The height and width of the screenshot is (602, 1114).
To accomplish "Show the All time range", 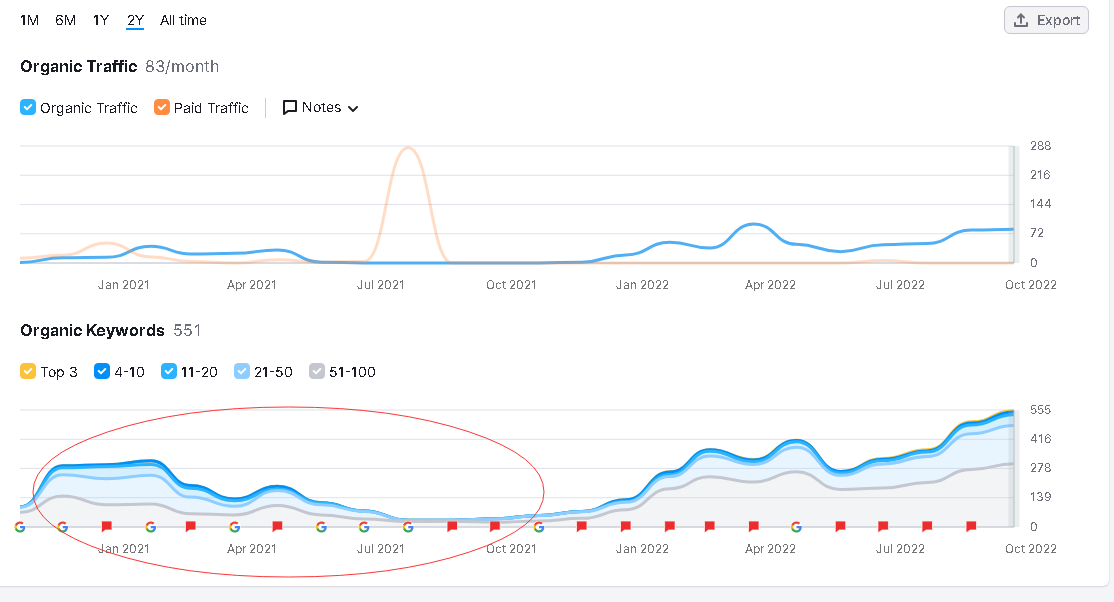I will point(183,20).
